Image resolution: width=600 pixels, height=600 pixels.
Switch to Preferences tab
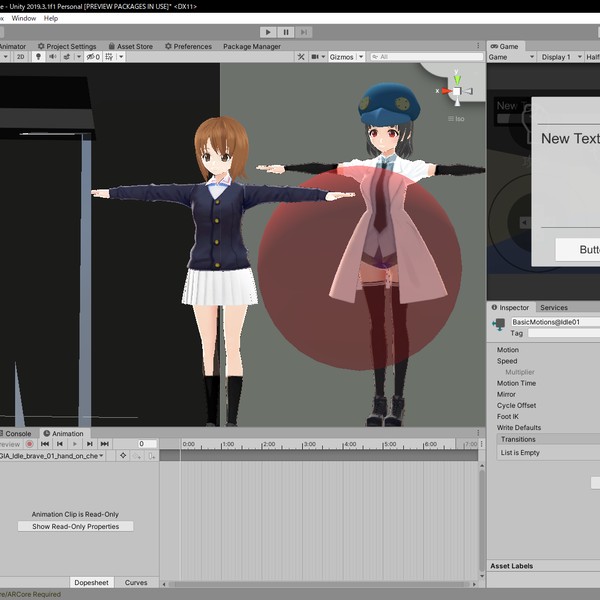click(x=188, y=46)
